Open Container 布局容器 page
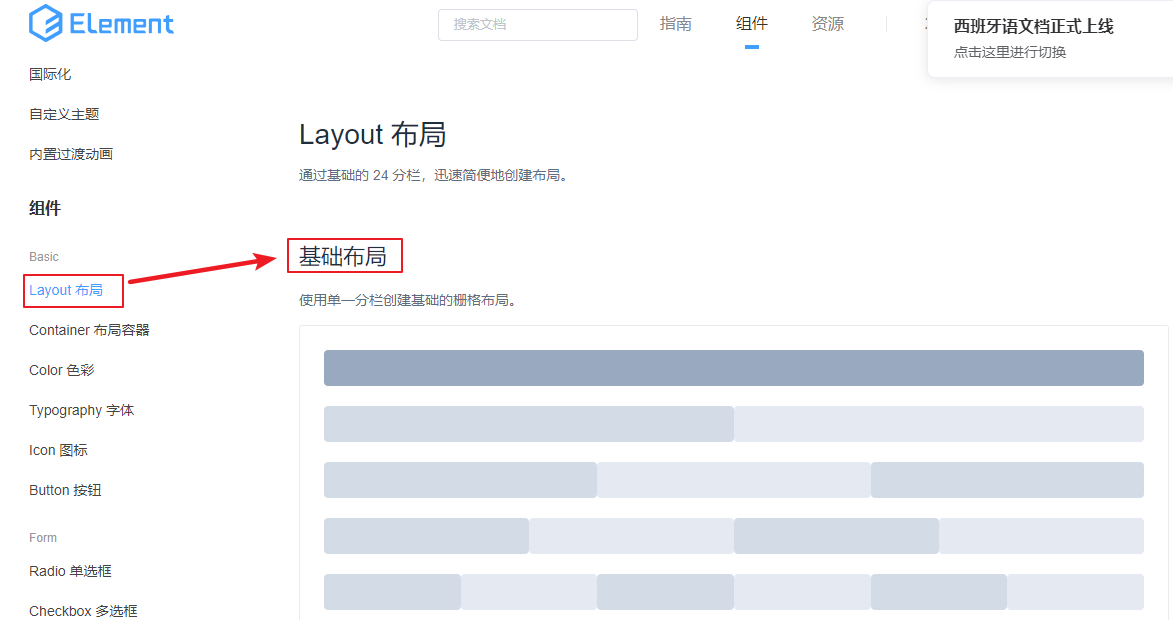The image size is (1173, 620). coord(89,330)
